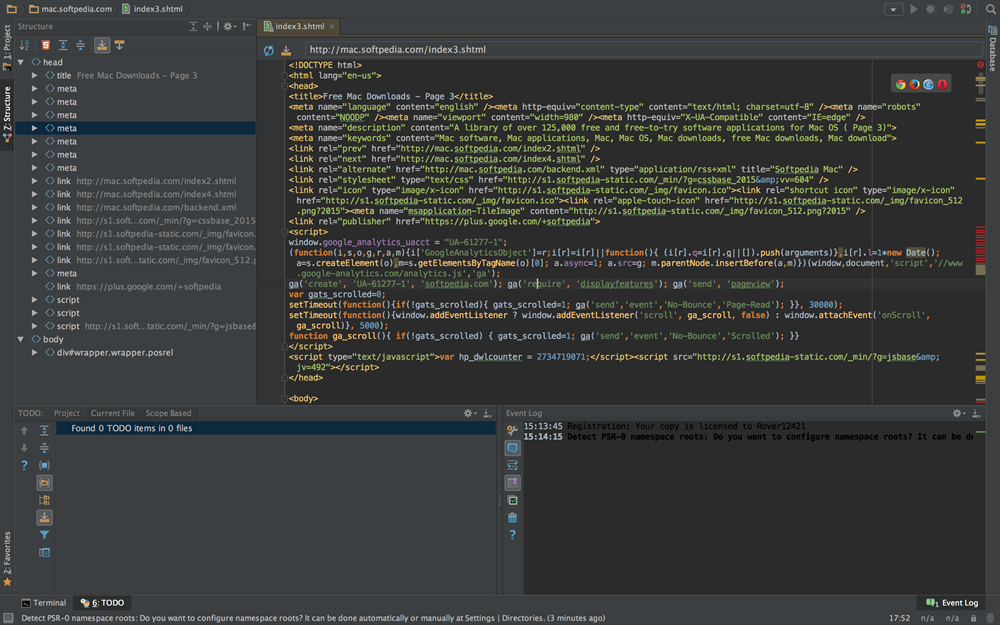Open page in Opera browser
This screenshot has height=625, width=1000.
pyautogui.click(x=943, y=84)
